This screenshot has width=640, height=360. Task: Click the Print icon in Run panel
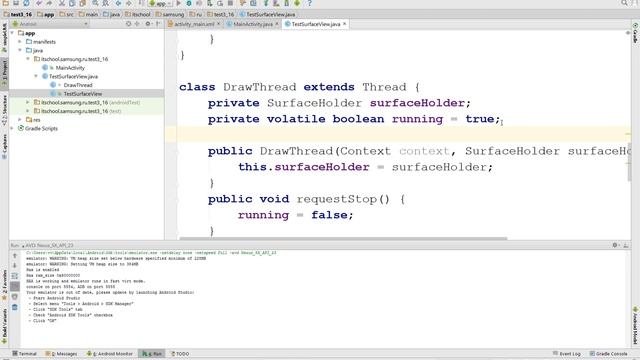point(15,297)
